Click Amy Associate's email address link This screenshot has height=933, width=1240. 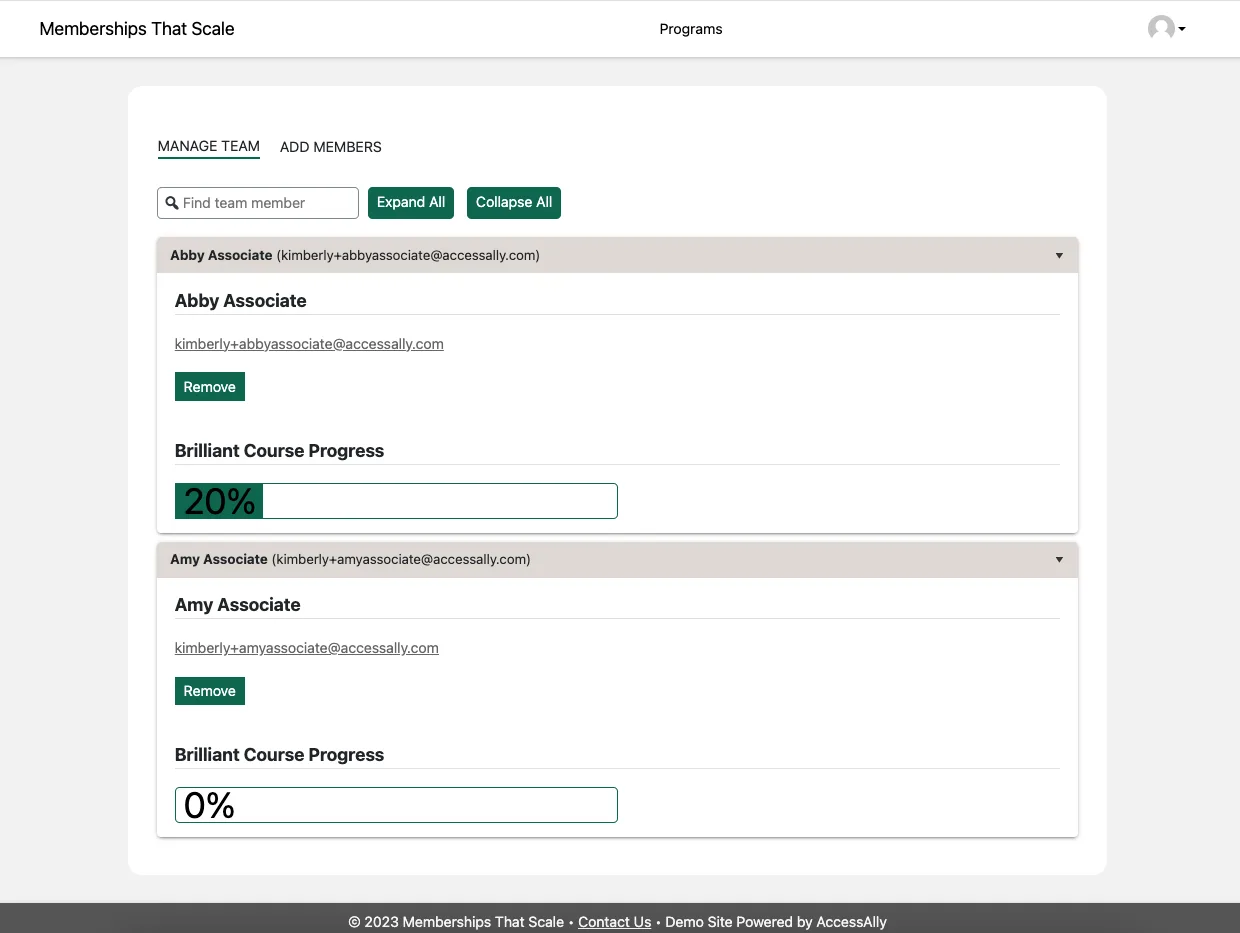click(x=306, y=647)
